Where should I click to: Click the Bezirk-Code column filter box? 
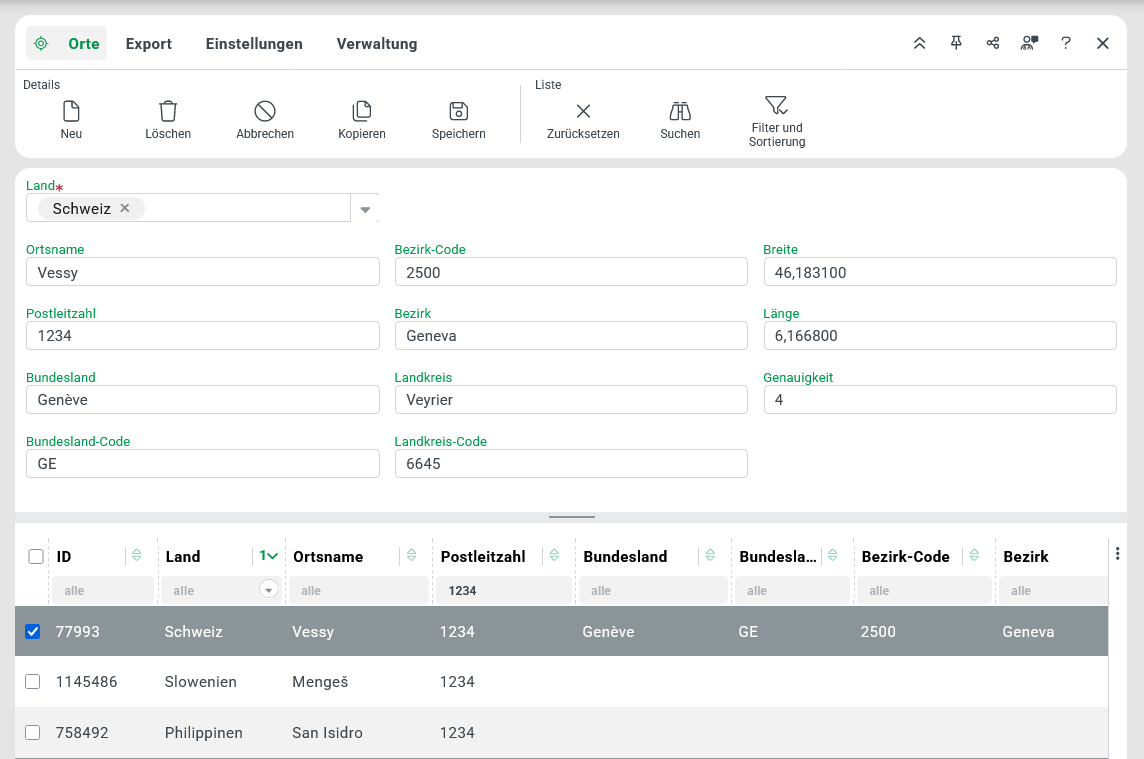[924, 590]
